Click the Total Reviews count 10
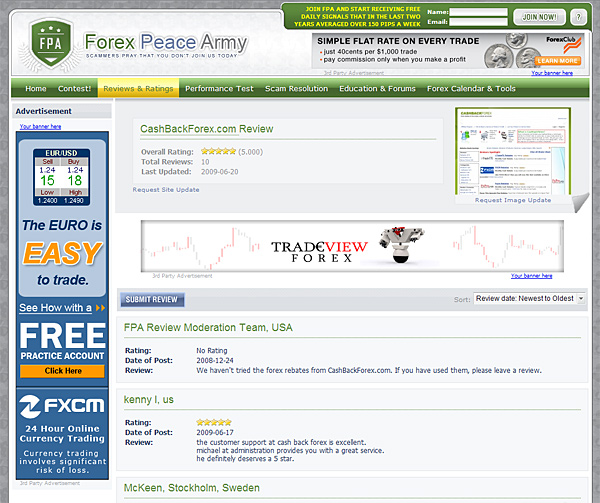This screenshot has height=503, width=600. click(x=205, y=162)
